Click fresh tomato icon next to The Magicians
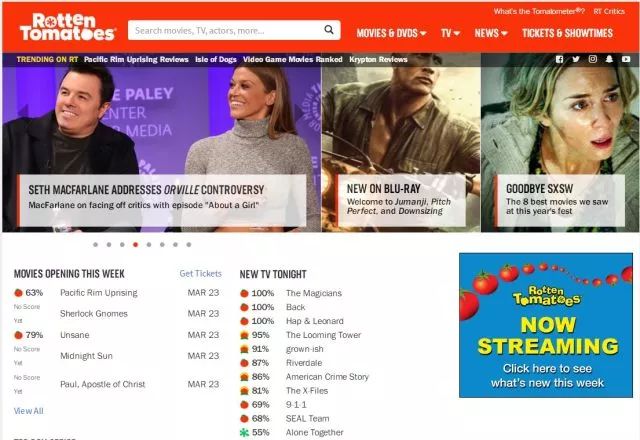 [x=244, y=293]
